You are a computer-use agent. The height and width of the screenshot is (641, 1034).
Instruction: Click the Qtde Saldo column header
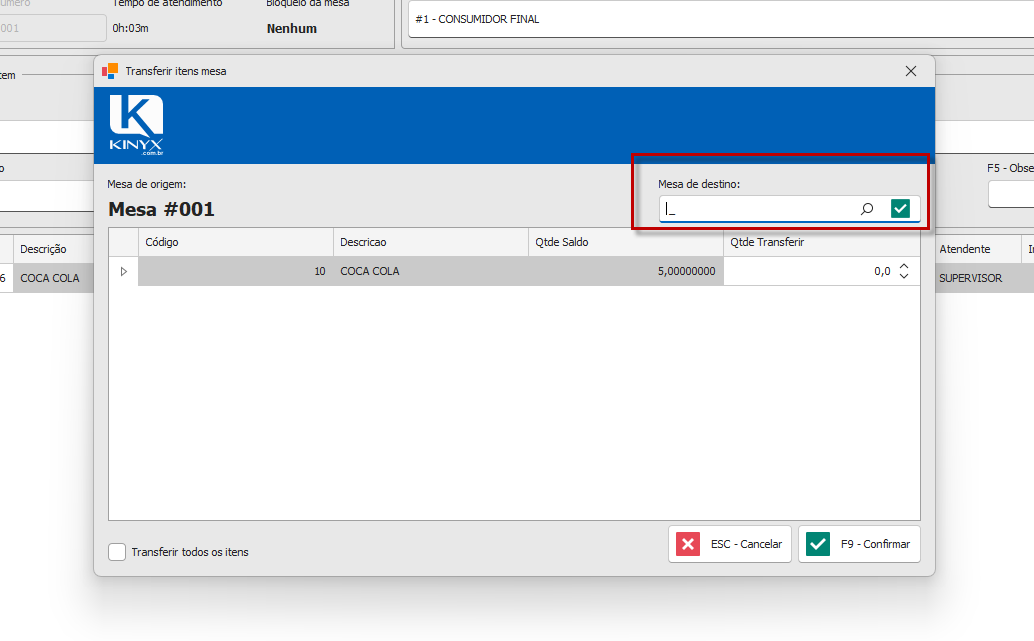coord(626,242)
